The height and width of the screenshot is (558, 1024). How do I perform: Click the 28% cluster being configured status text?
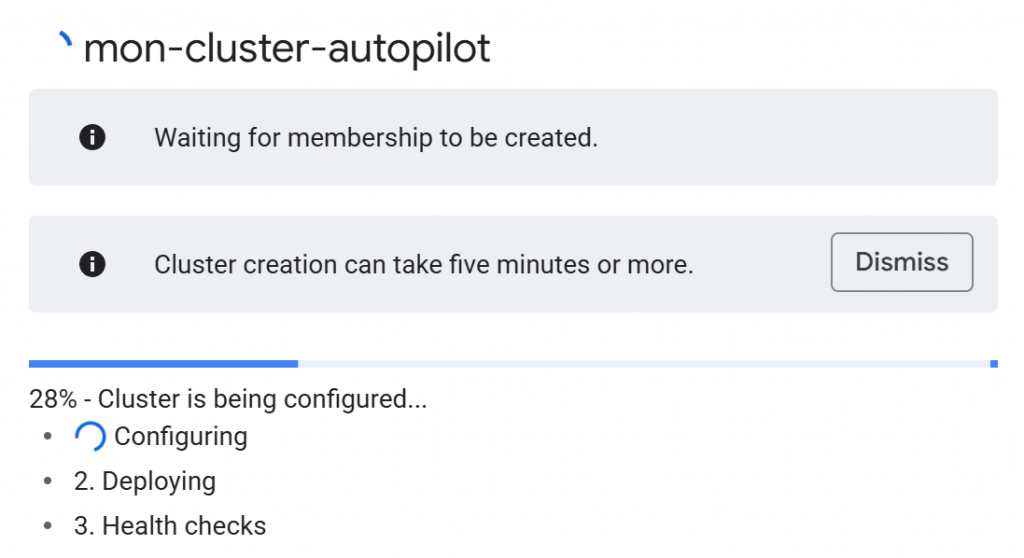[228, 400]
